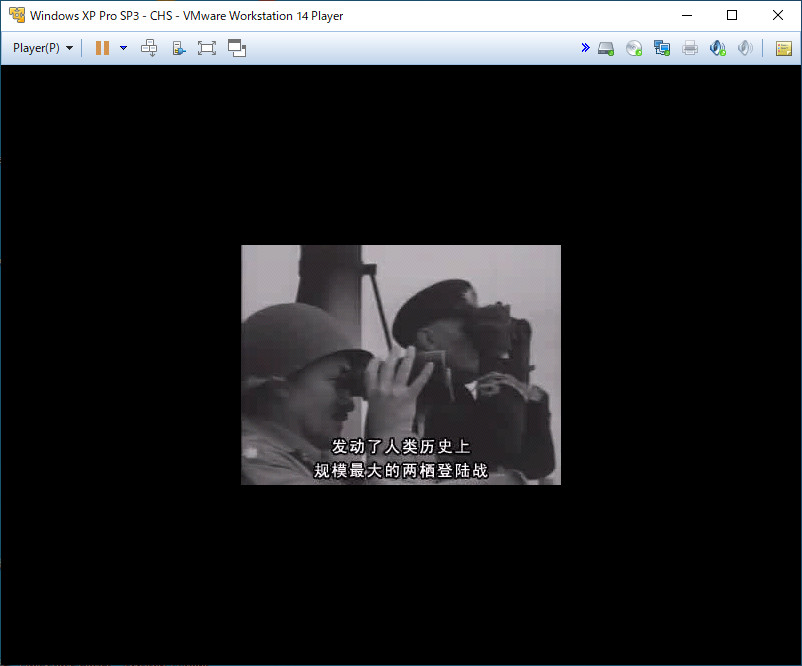This screenshot has width=802, height=666.
Task: Minimize the VMware Player window
Action: click(x=687, y=15)
